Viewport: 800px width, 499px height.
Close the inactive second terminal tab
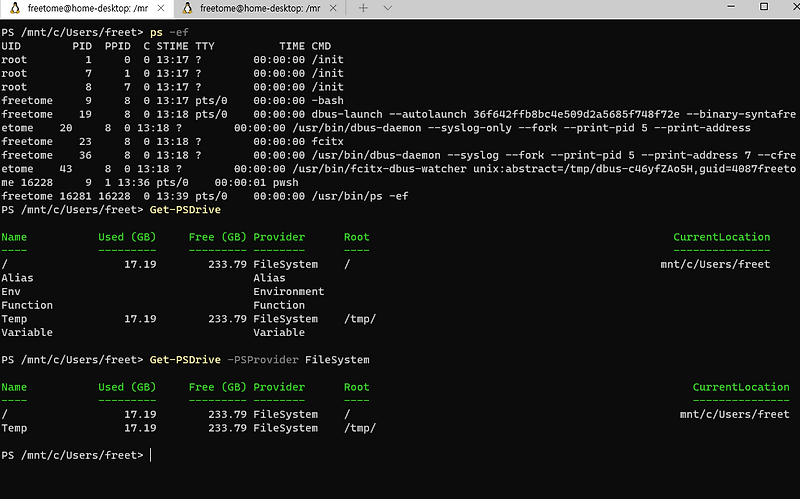tap(333, 8)
